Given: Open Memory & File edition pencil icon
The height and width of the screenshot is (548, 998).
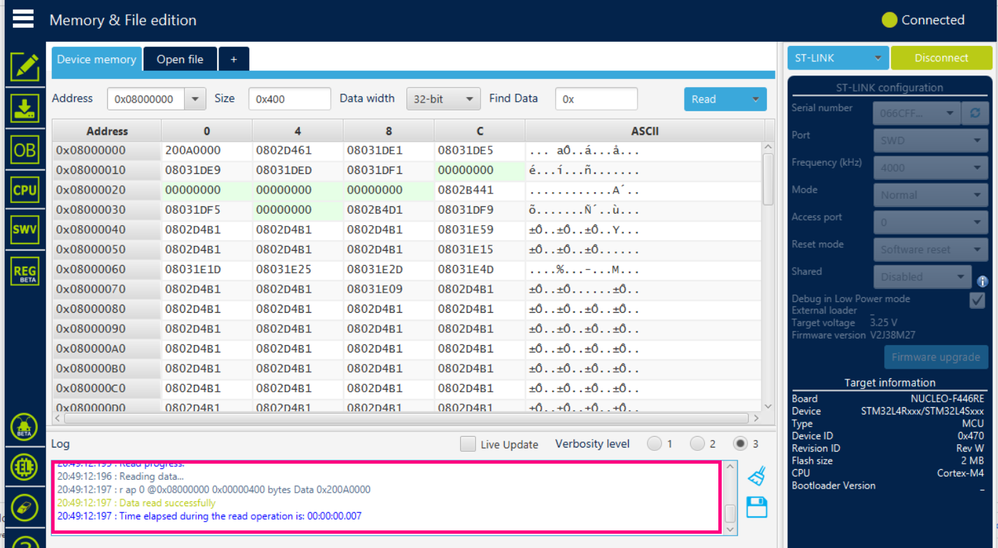Looking at the screenshot, I should click(25, 67).
